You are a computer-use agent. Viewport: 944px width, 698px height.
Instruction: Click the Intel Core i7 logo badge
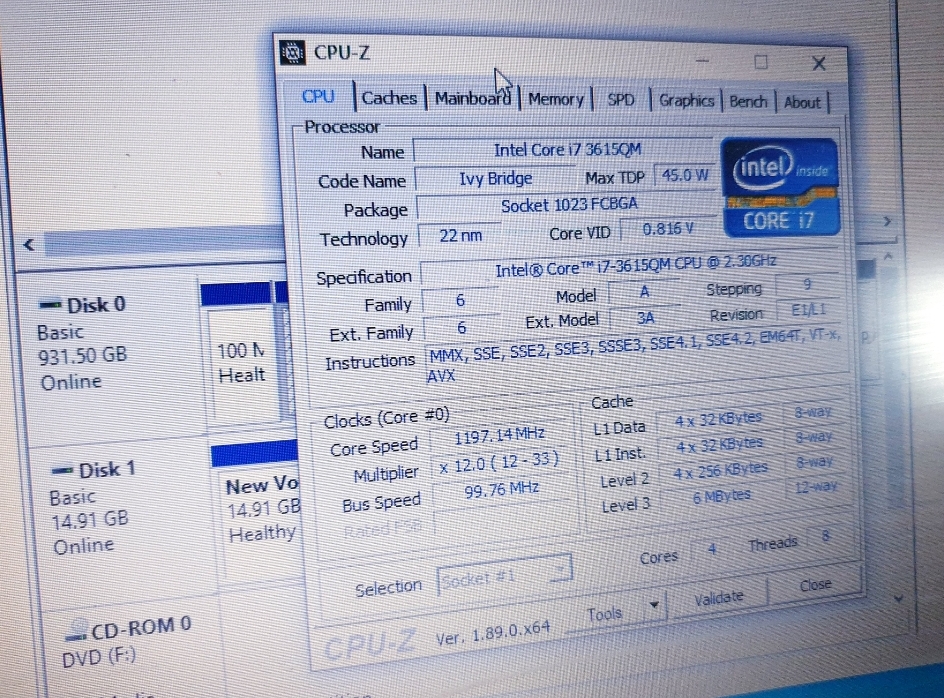click(x=780, y=187)
